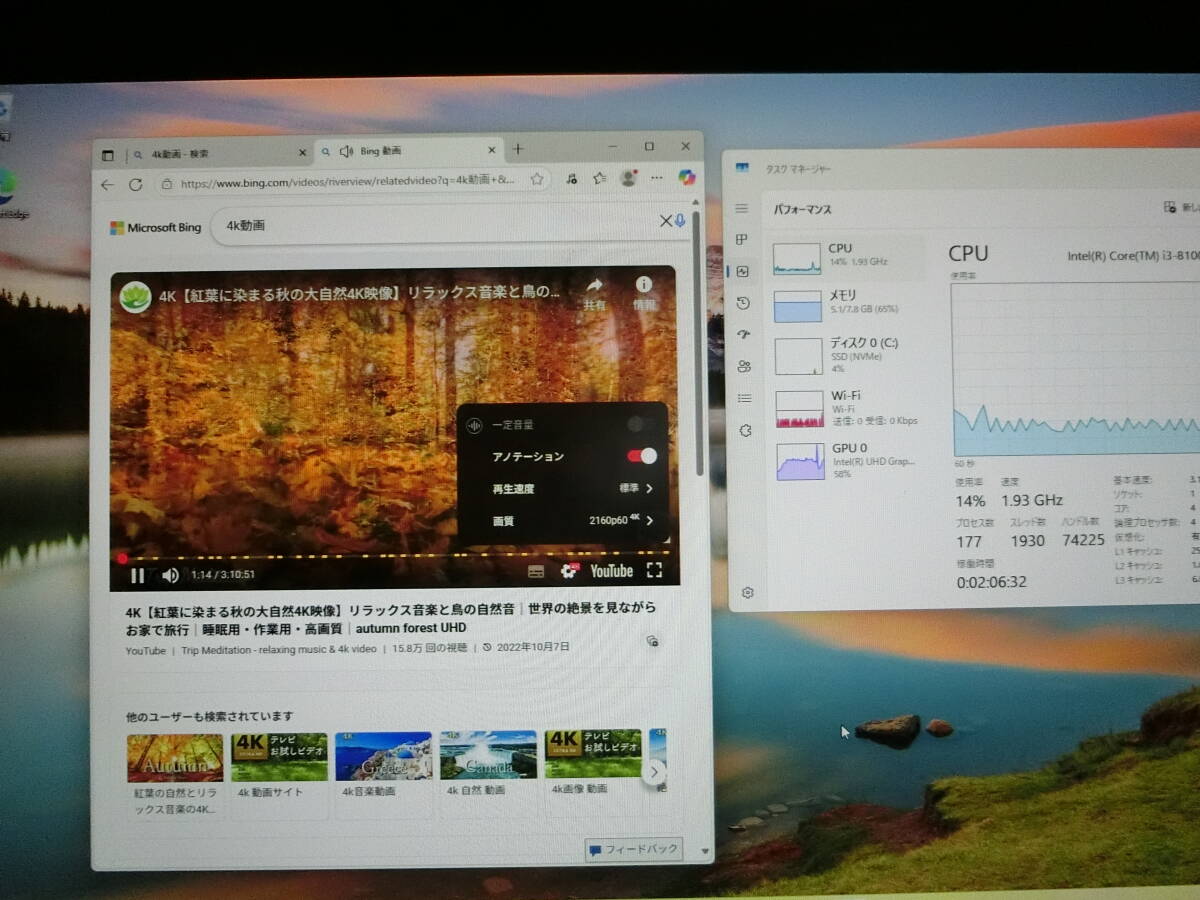The height and width of the screenshot is (900, 1200).
Task: Toggle the 一定音量 switch
Action: pos(642,424)
